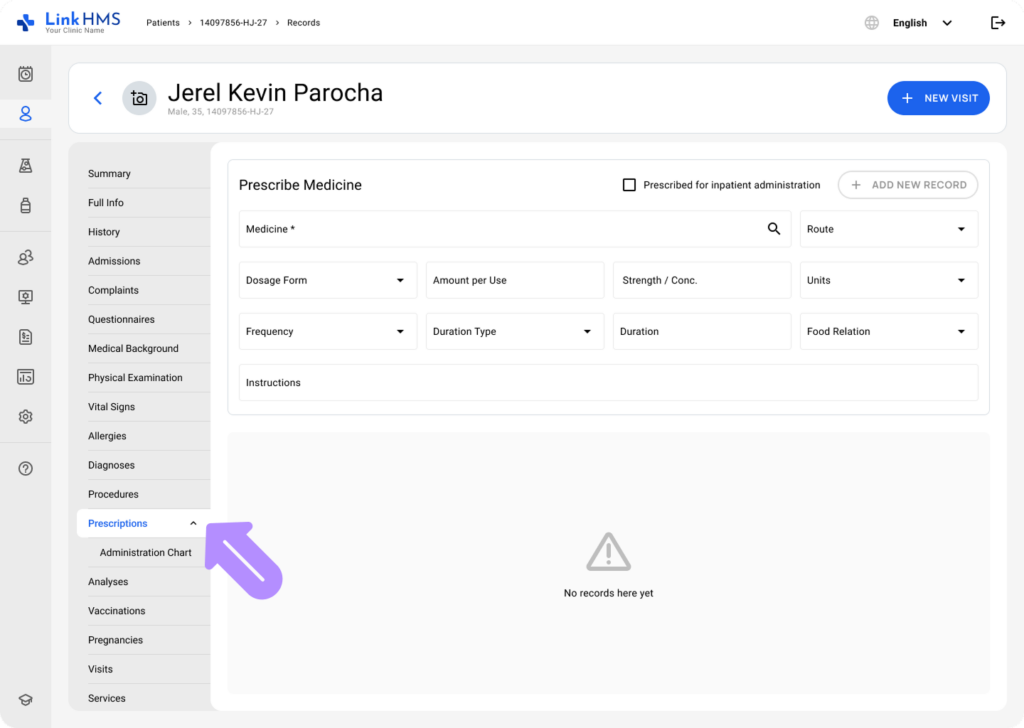The image size is (1024, 728).
Task: Click the settings gear sidebar icon
Action: (x=26, y=417)
